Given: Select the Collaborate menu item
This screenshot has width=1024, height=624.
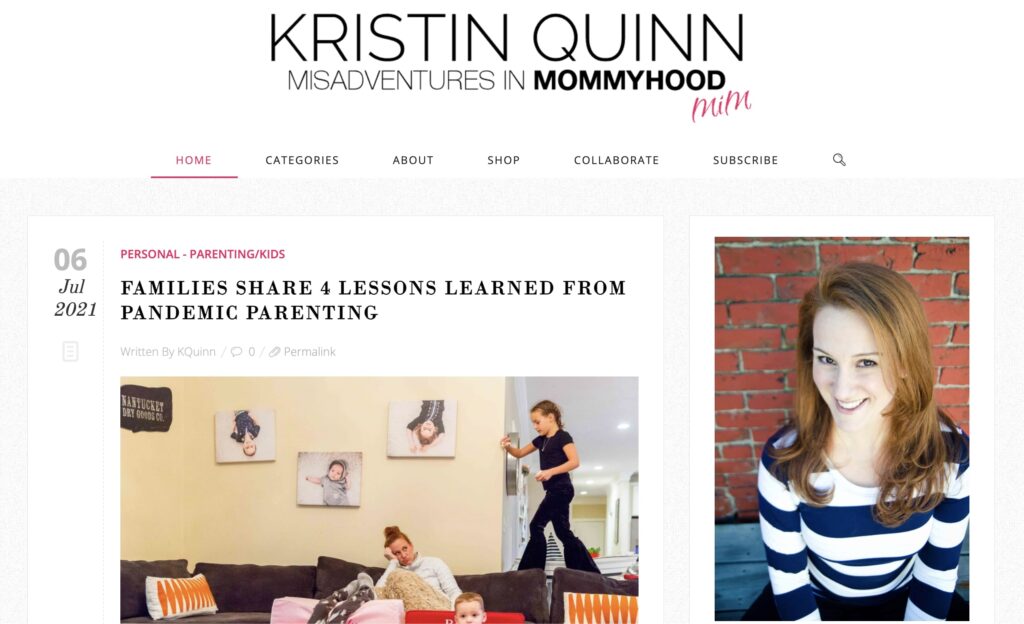Looking at the screenshot, I should (x=616, y=160).
